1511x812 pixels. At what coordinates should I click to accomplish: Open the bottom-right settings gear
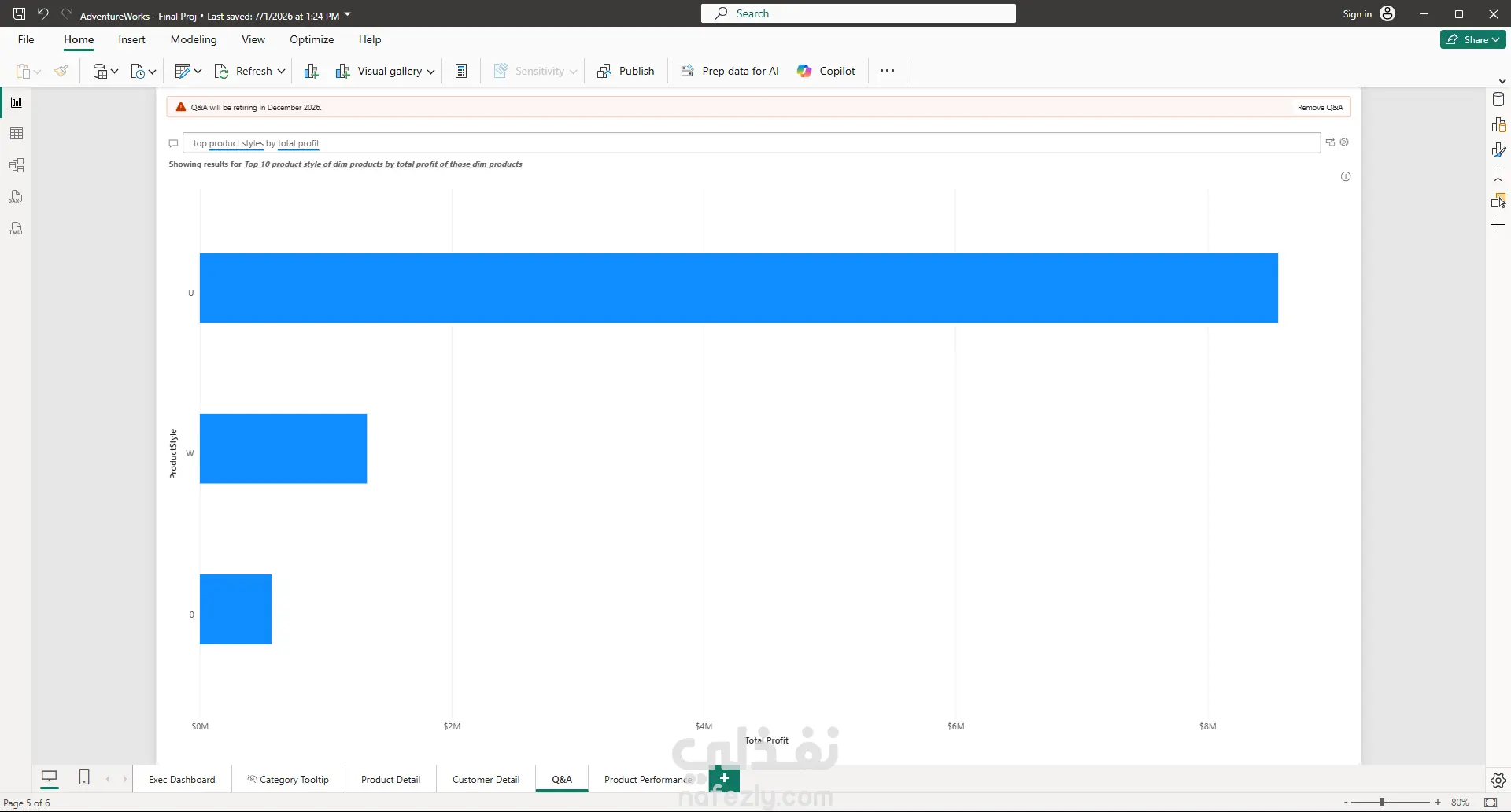[x=1498, y=781]
